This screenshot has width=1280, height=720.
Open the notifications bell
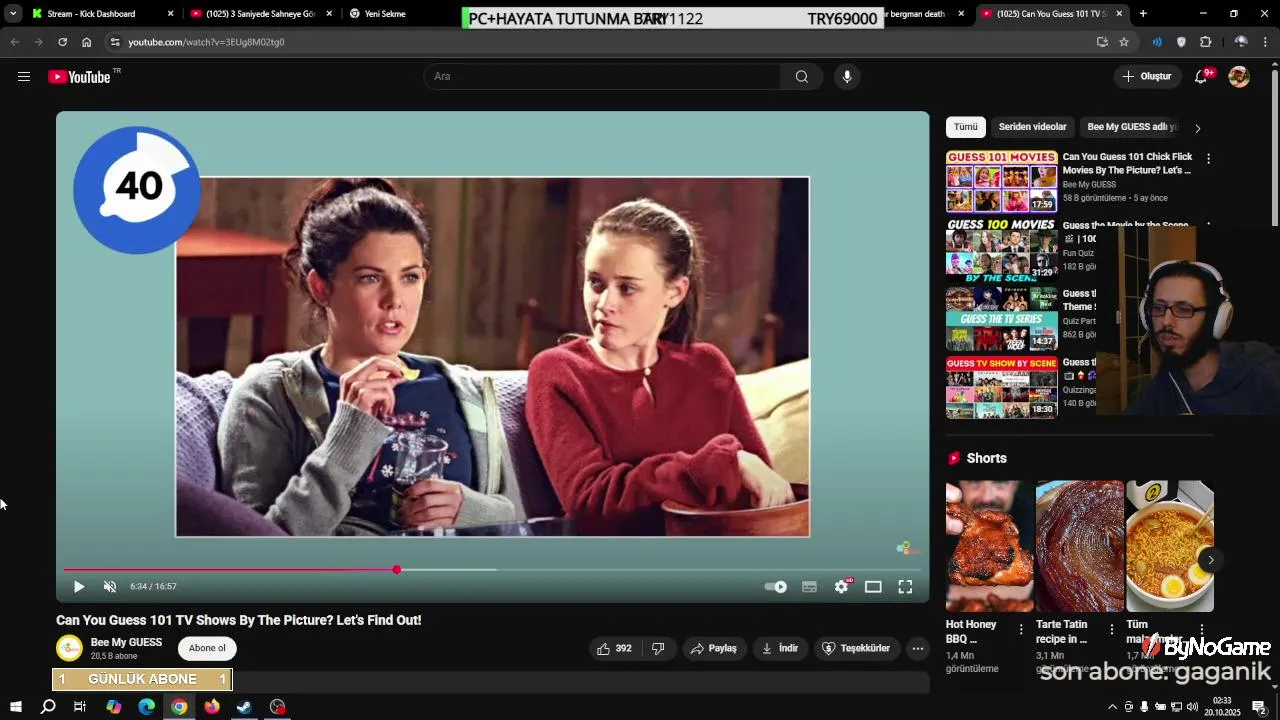[x=1202, y=77]
